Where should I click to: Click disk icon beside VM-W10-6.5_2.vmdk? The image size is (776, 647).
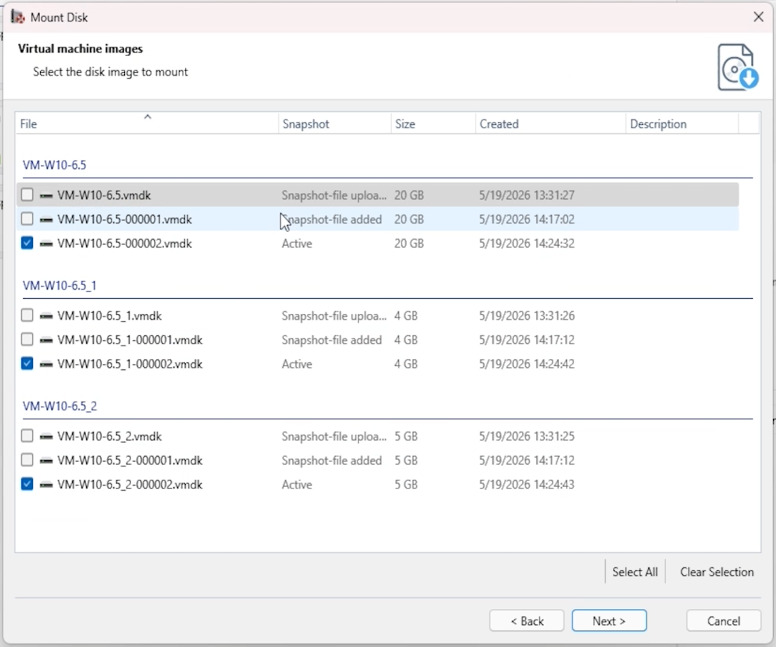(x=46, y=437)
